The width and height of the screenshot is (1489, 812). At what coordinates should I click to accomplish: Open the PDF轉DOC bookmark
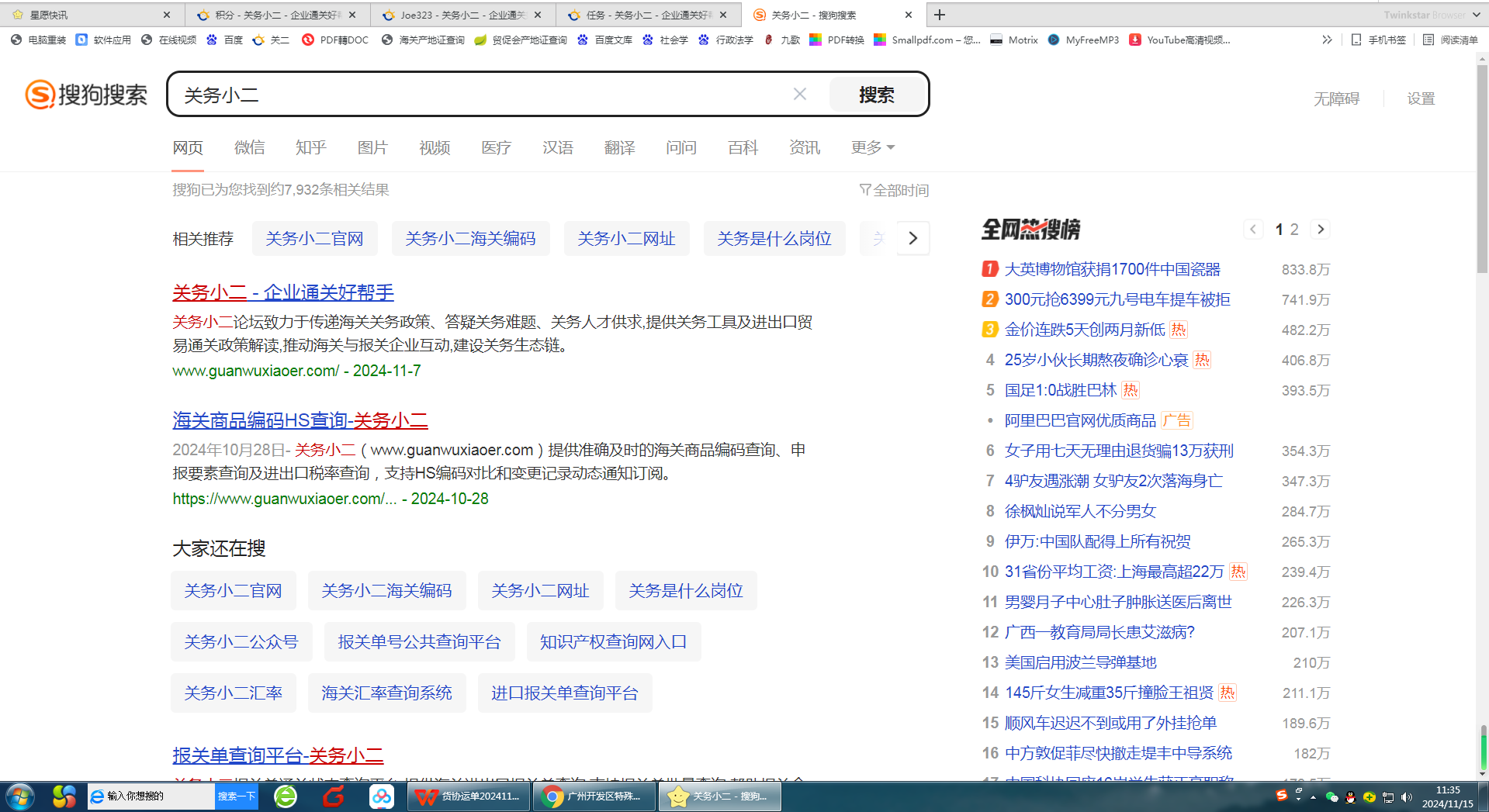[335, 40]
